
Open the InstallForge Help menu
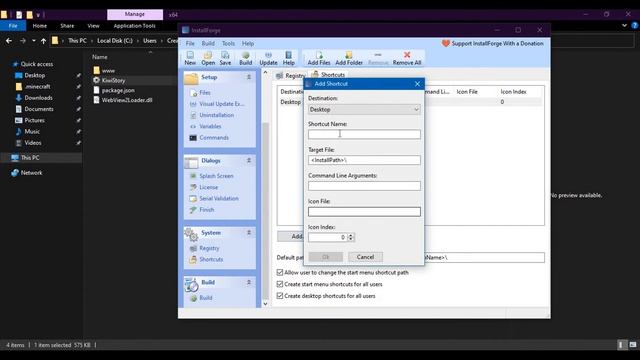tap(248, 43)
